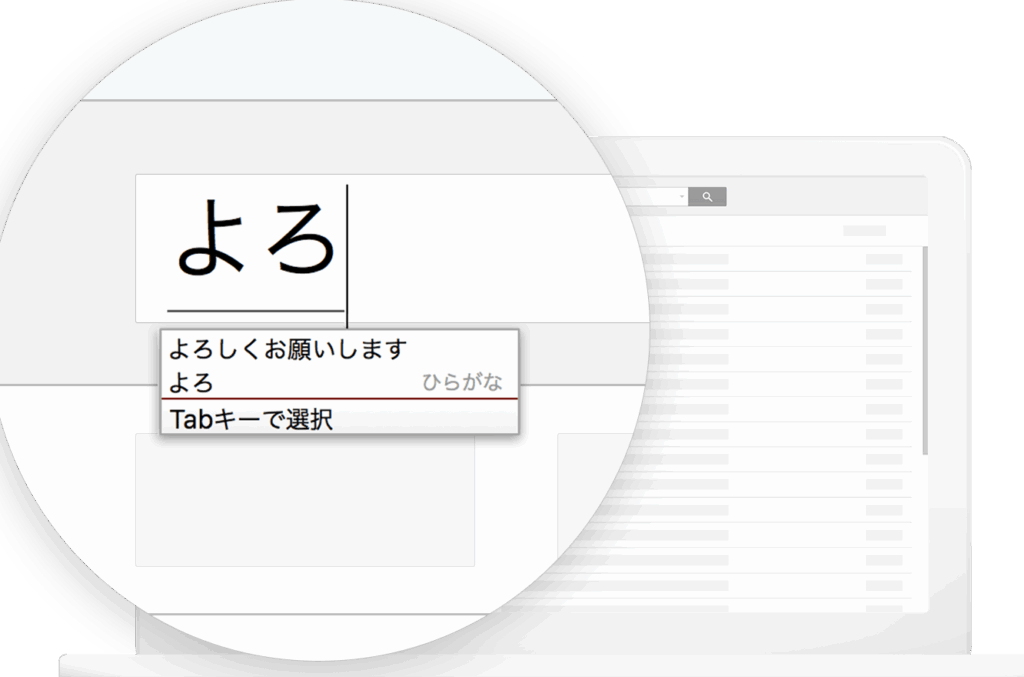Image resolution: width=1024 pixels, height=677 pixels.
Task: Click the Tabキーで選択 hint row
Action: click(251, 419)
